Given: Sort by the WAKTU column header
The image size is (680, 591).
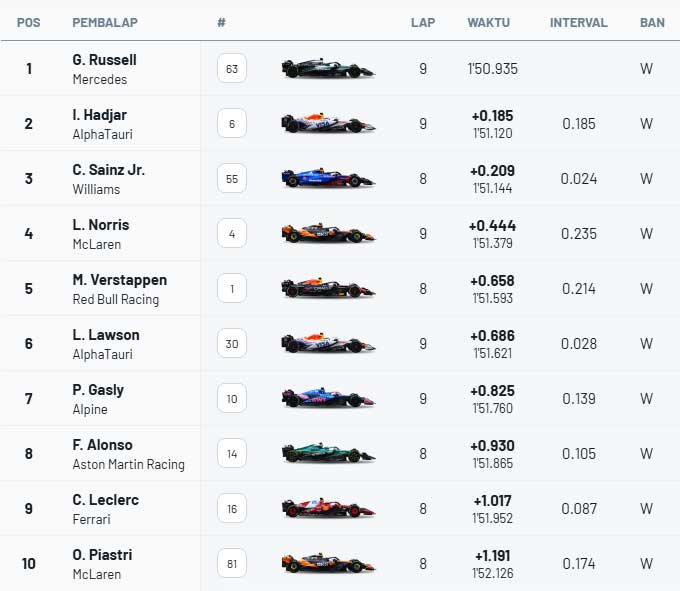Looking at the screenshot, I should (488, 22).
